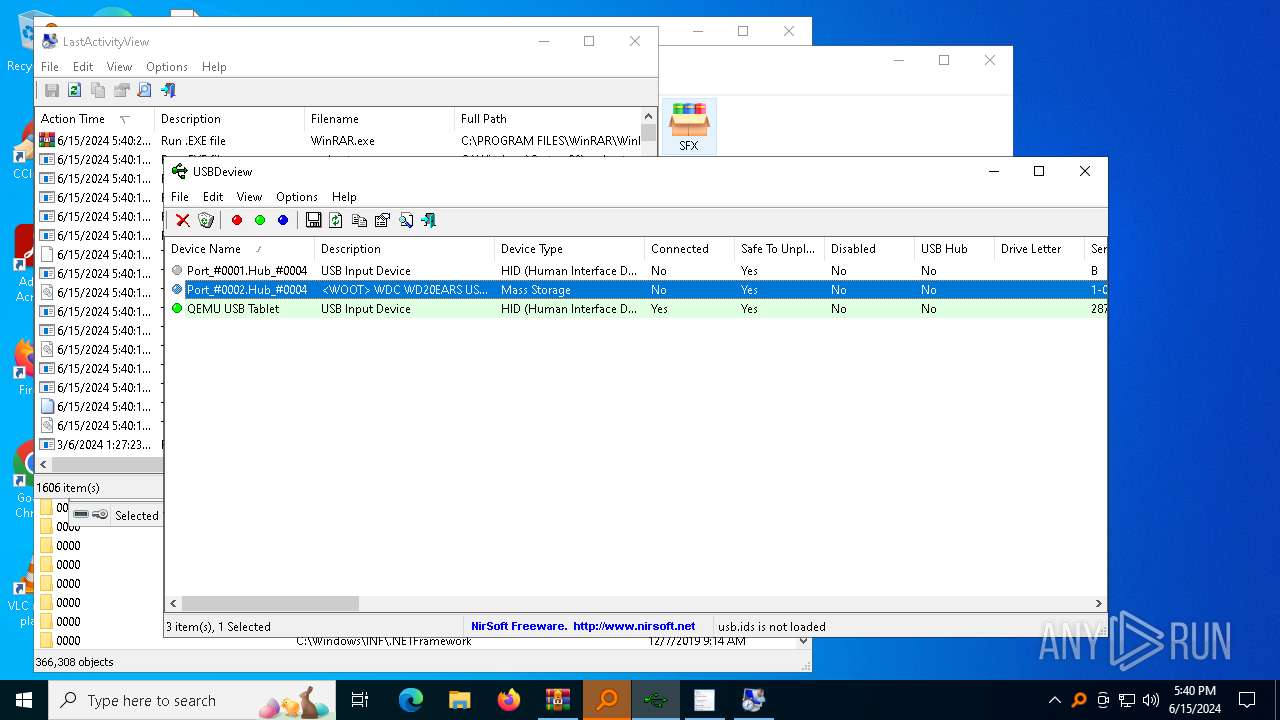This screenshot has width=1280, height=720.
Task: Click the green circle Enable Selected Devices icon
Action: click(x=260, y=220)
